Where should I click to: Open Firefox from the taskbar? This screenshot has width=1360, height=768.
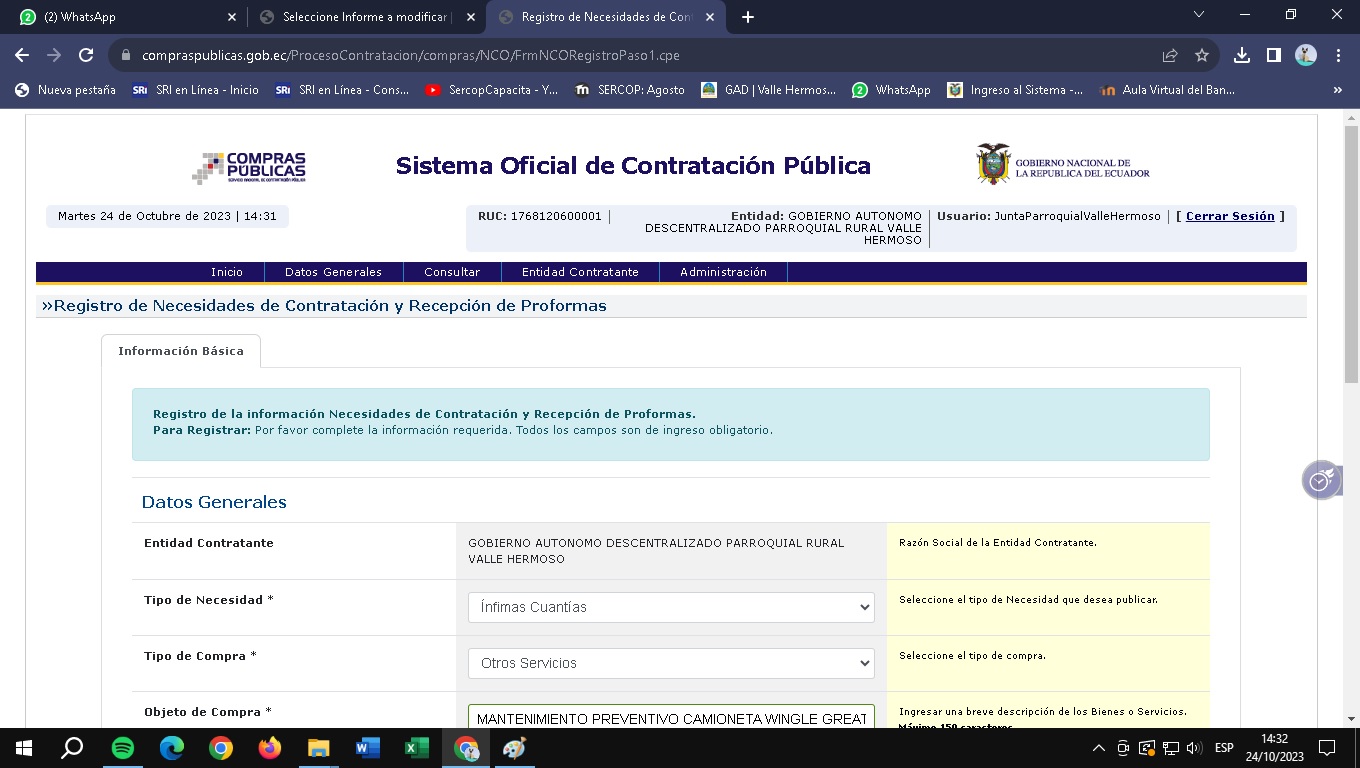coord(269,748)
